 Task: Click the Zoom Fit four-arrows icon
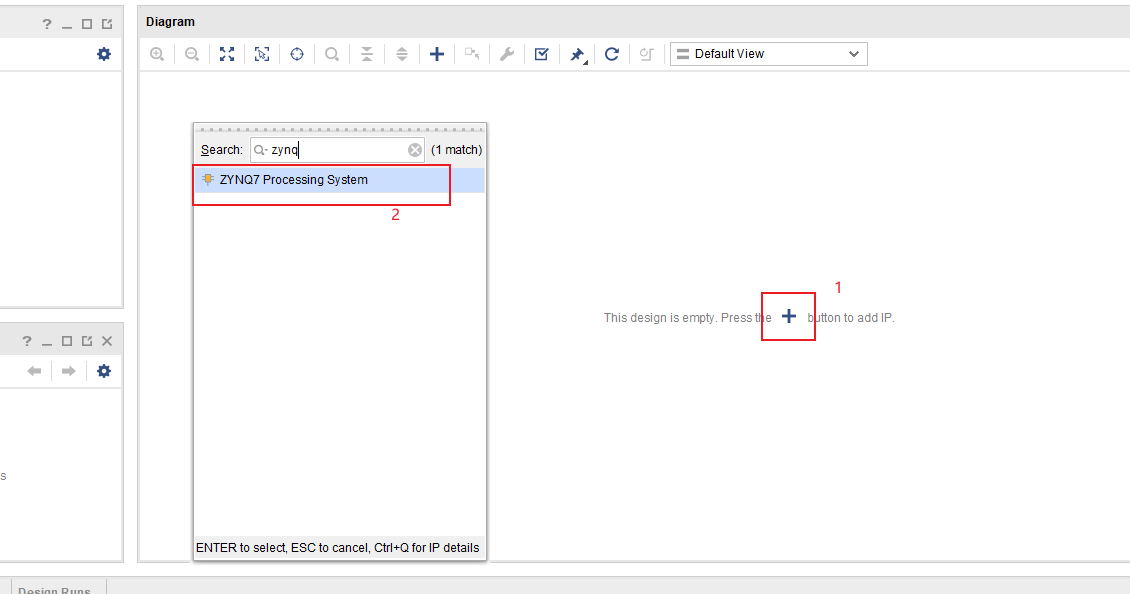pos(227,54)
